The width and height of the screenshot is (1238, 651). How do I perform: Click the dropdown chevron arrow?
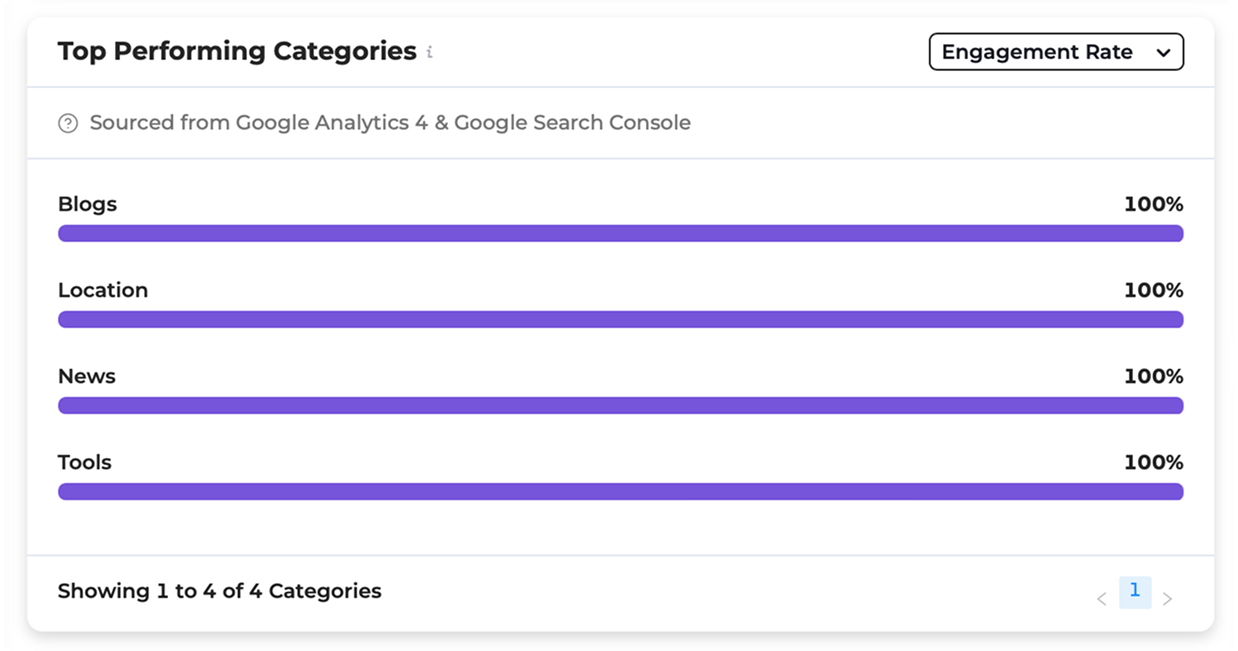pyautogui.click(x=1163, y=53)
